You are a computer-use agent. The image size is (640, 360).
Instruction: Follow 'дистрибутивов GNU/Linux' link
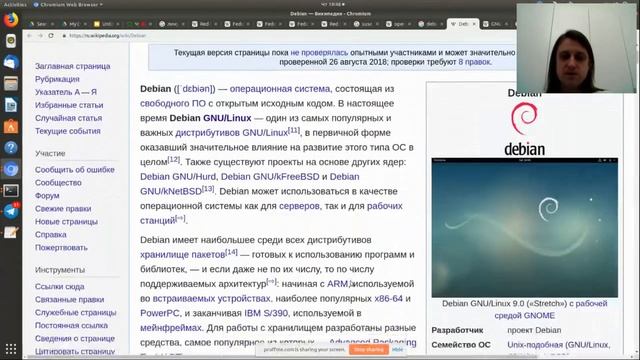(x=231, y=133)
